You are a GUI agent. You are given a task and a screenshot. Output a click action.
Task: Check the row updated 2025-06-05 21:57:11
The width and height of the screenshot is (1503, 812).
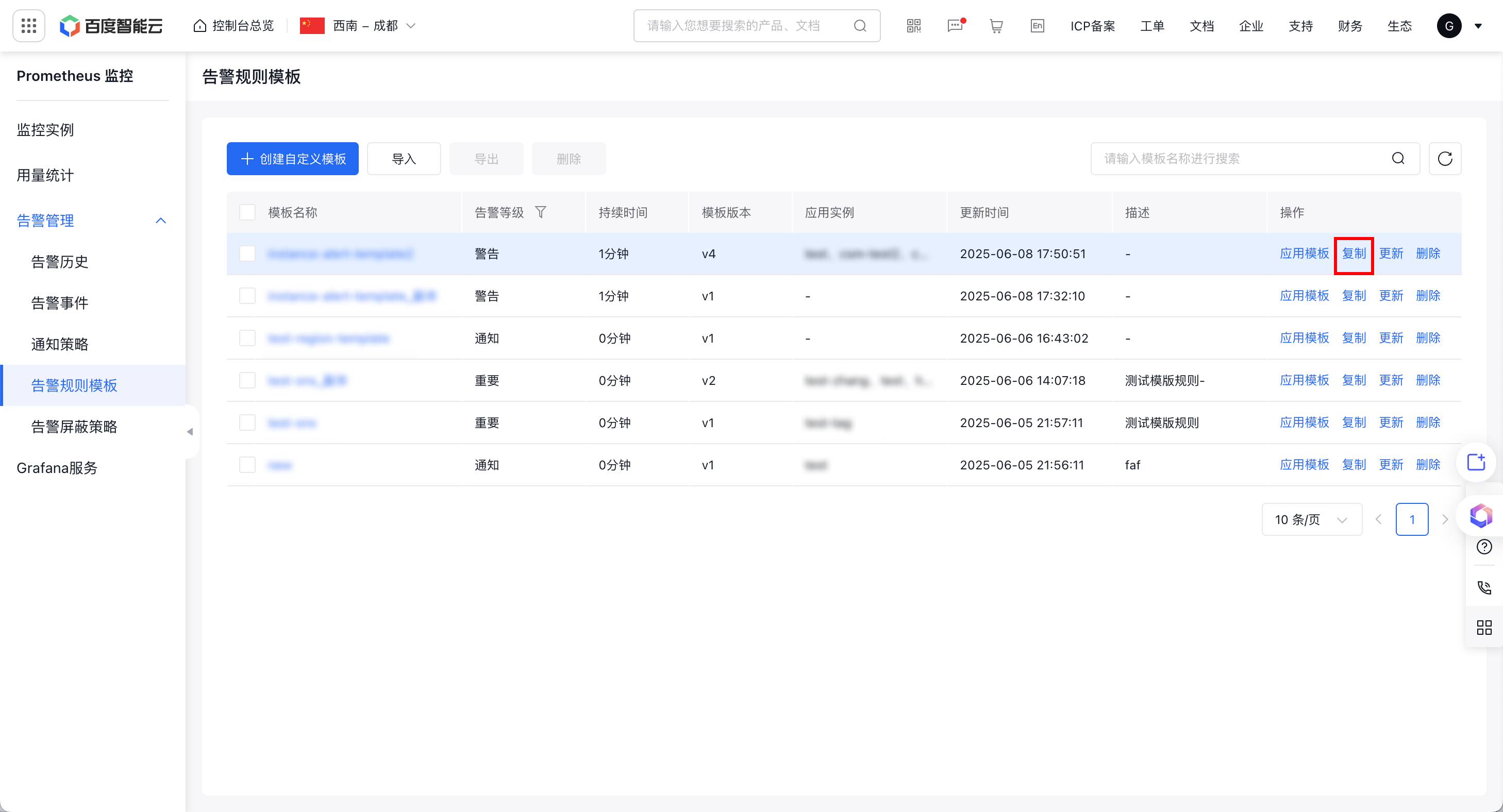[247, 422]
